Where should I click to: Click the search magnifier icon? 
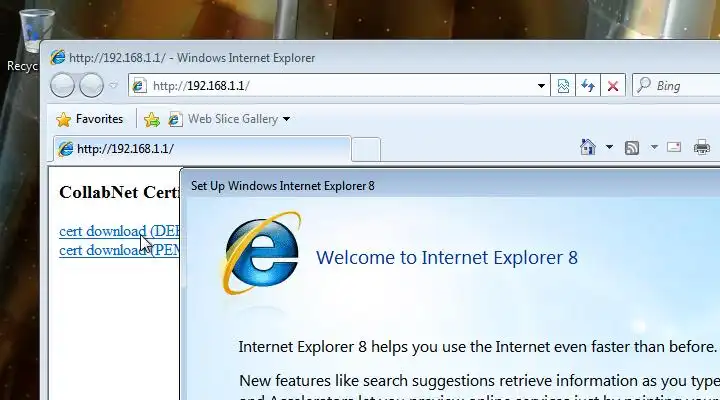pos(643,85)
